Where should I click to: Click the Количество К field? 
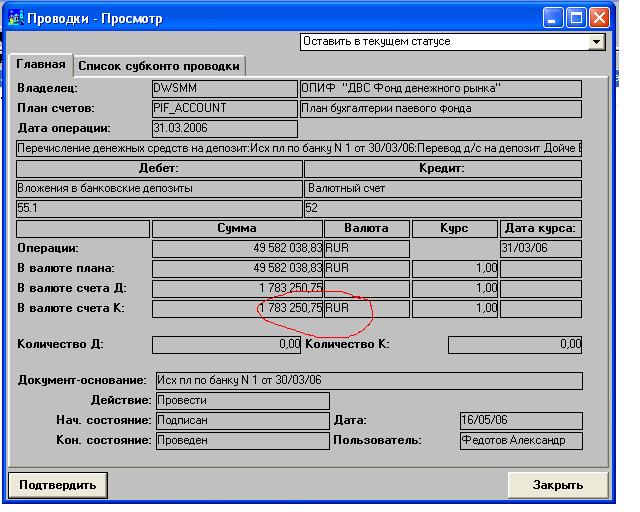pos(515,345)
